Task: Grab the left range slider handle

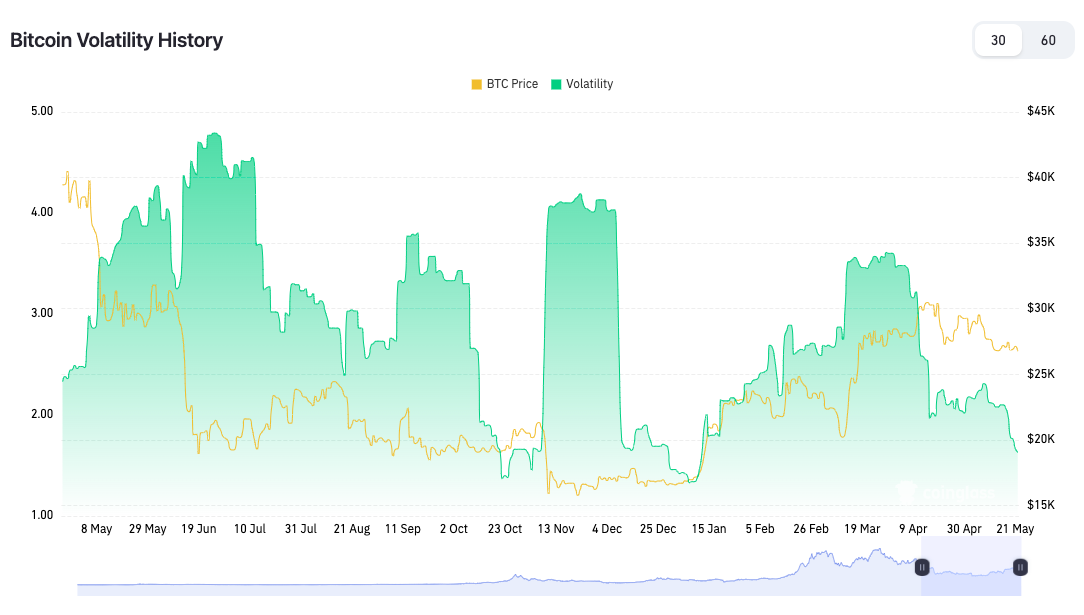Action: tap(922, 567)
